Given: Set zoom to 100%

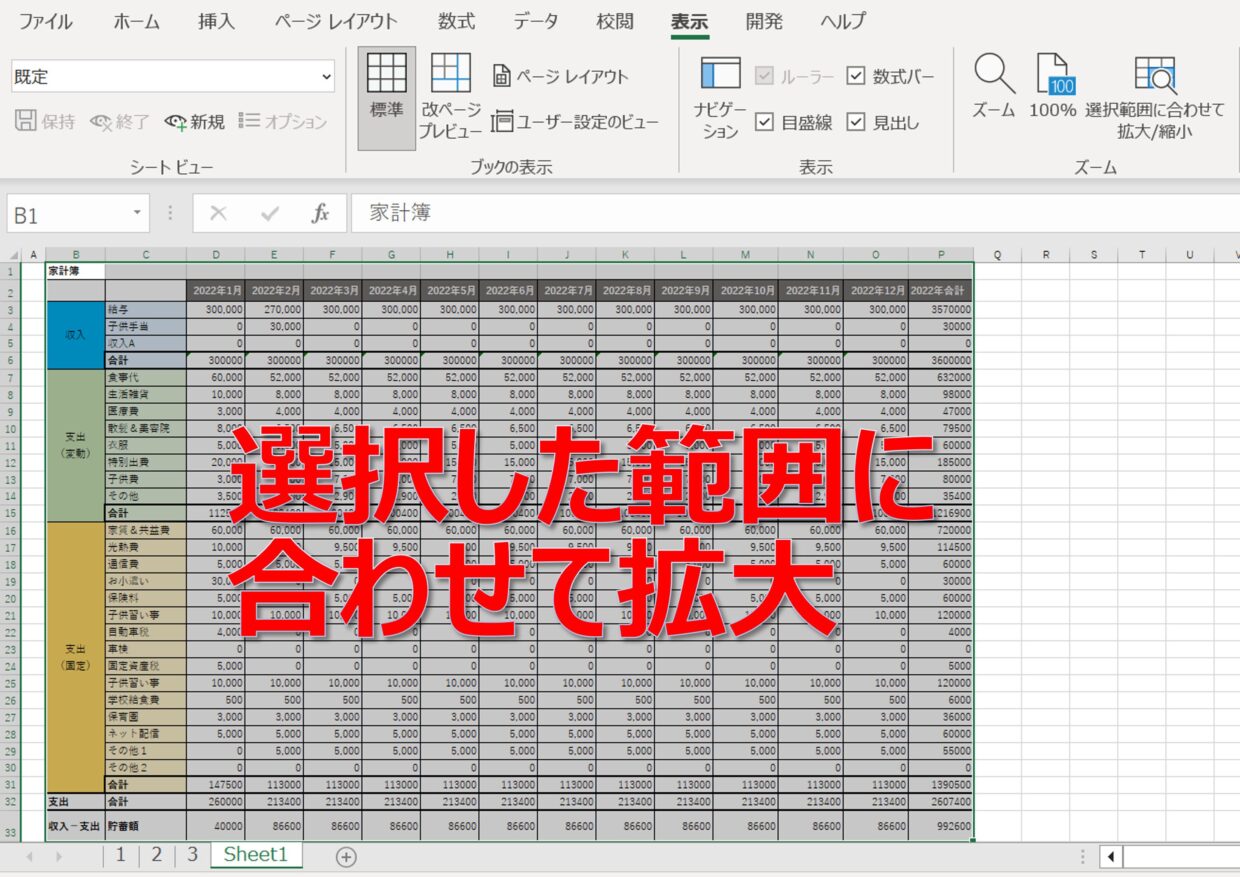Looking at the screenshot, I should point(1052,88).
